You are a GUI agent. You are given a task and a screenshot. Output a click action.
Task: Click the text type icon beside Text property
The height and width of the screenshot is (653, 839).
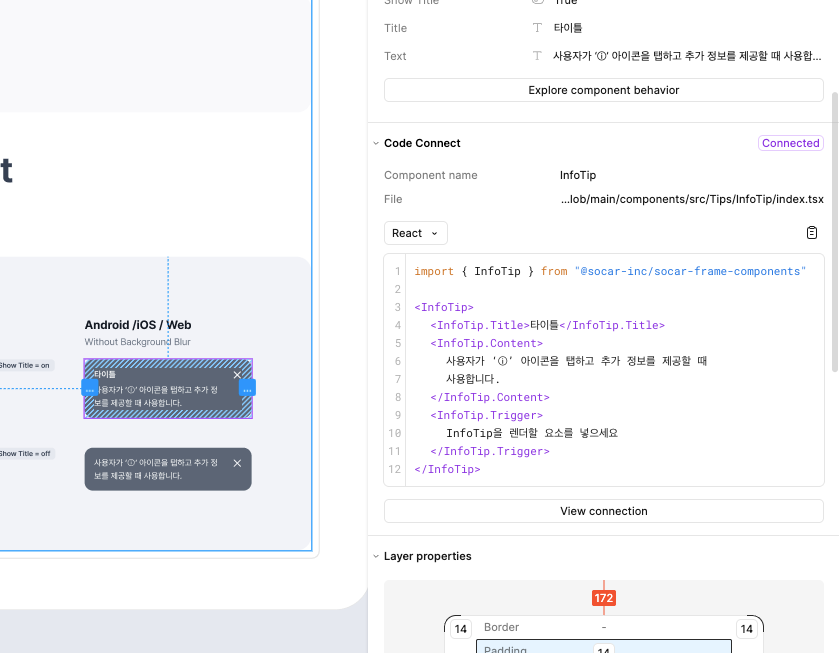[537, 56]
